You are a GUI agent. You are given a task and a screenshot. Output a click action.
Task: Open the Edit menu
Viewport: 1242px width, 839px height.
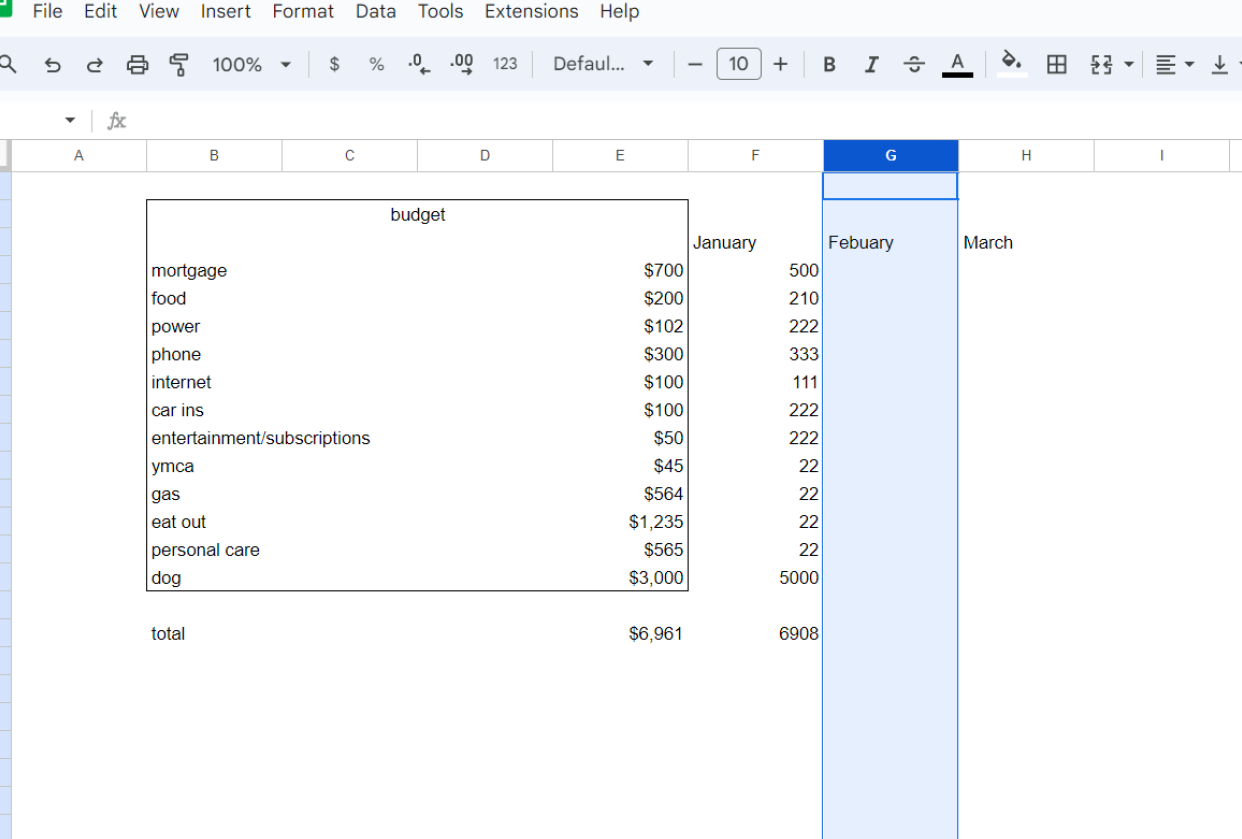pyautogui.click(x=100, y=12)
